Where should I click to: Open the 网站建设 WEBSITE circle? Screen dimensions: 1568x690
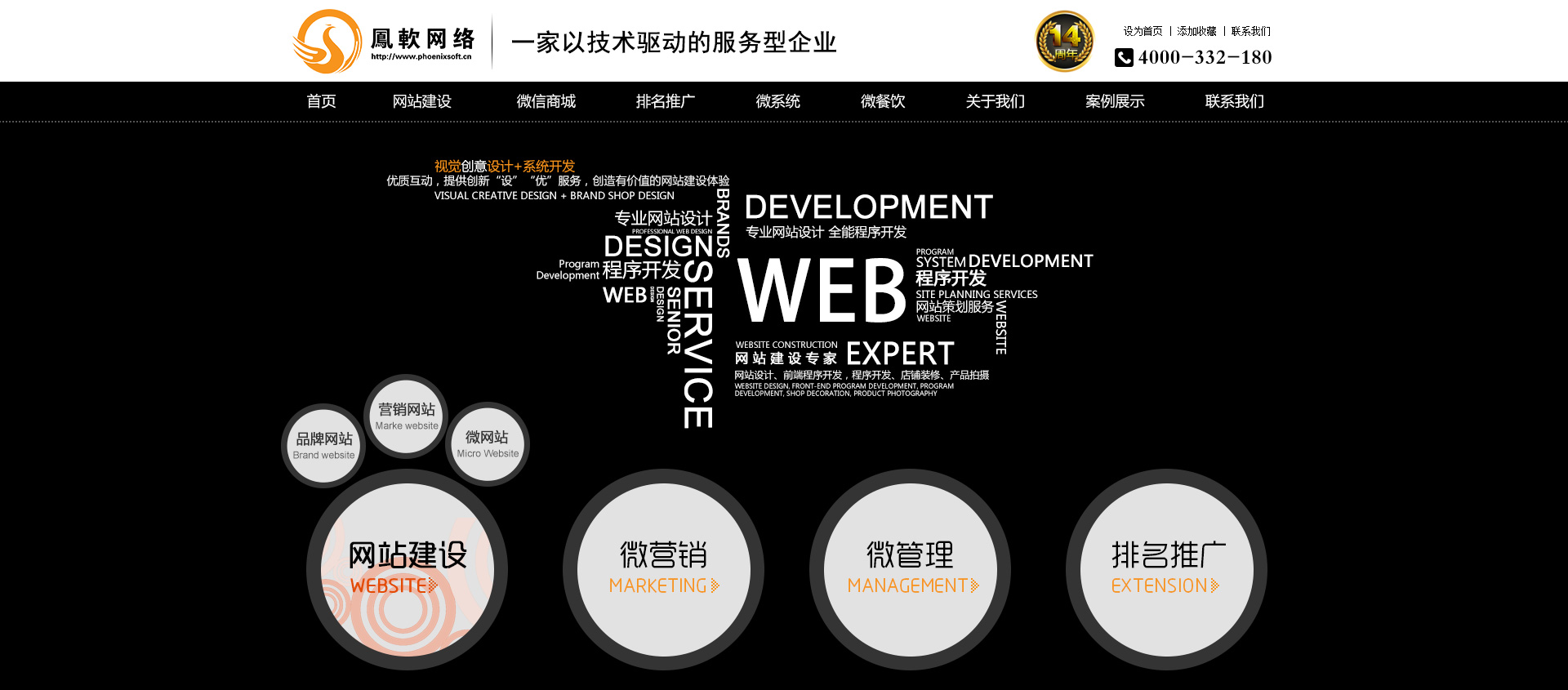(x=407, y=569)
